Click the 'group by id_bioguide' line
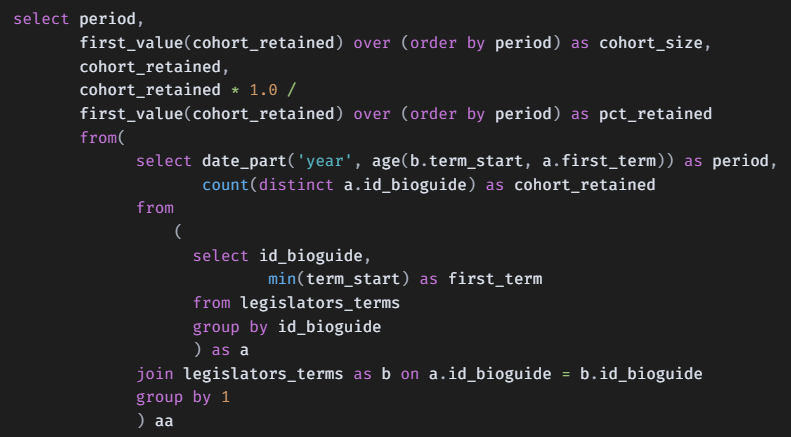The width and height of the screenshot is (791, 437). click(286, 326)
